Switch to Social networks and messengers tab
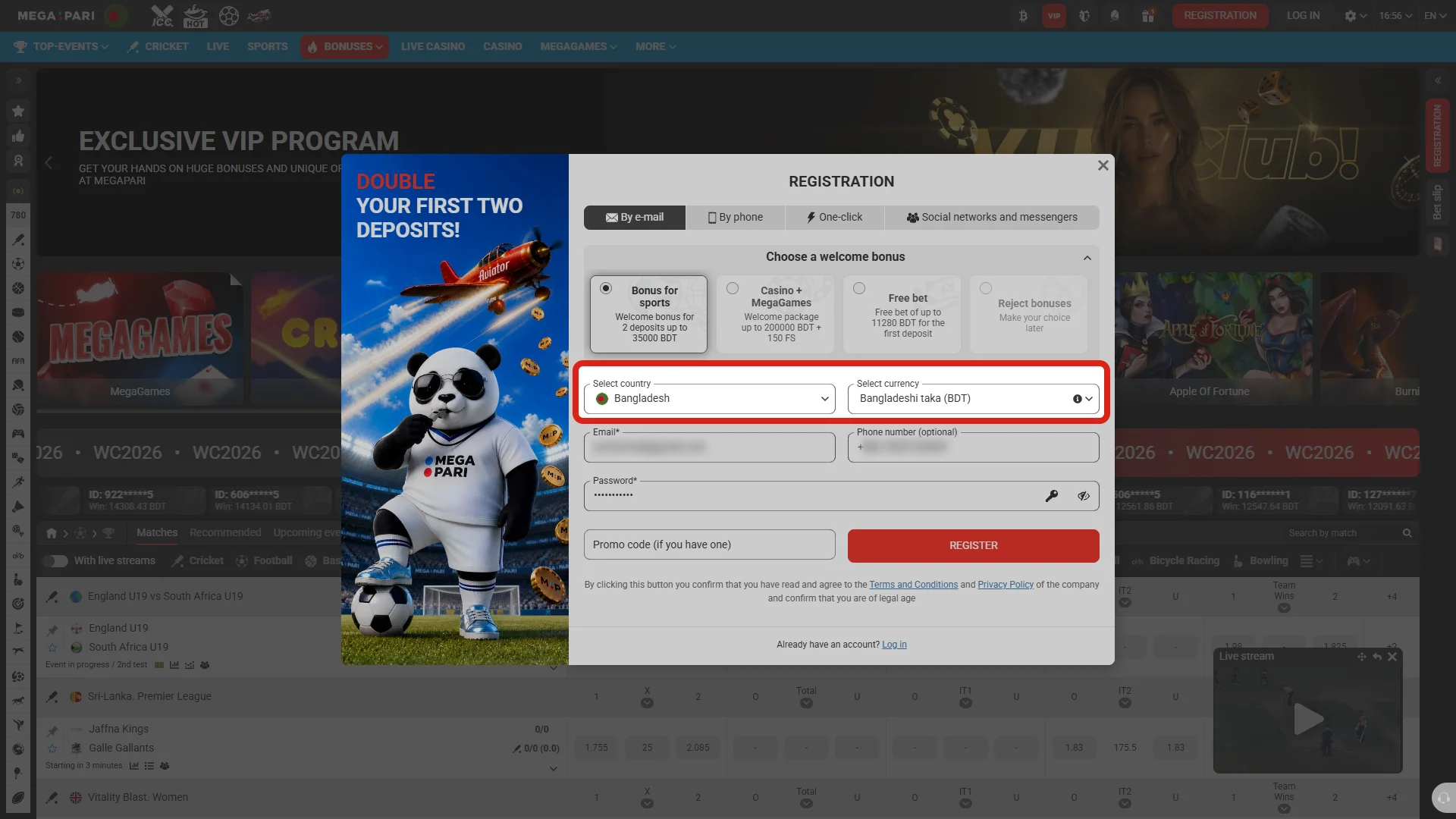 click(x=992, y=218)
